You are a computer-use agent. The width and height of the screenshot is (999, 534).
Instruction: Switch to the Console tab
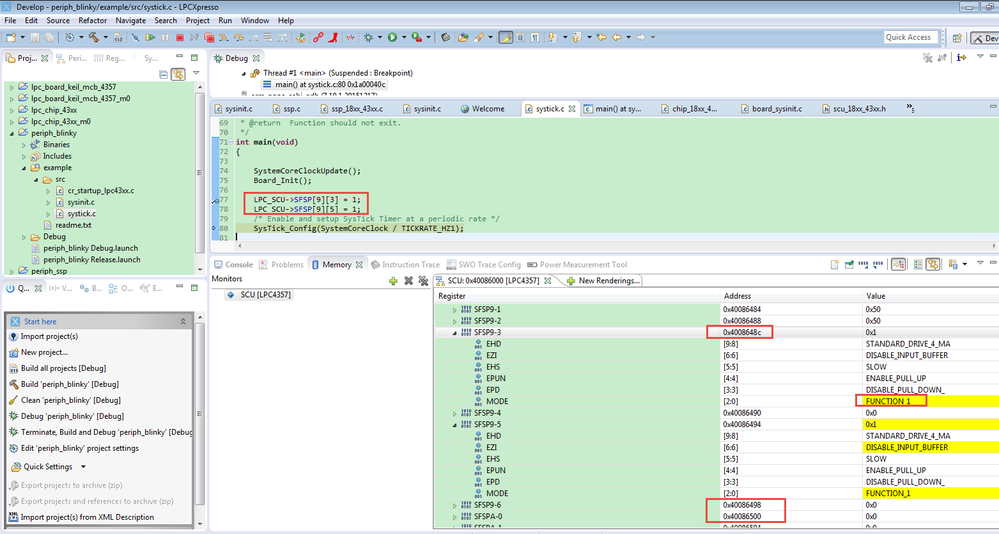[x=234, y=264]
